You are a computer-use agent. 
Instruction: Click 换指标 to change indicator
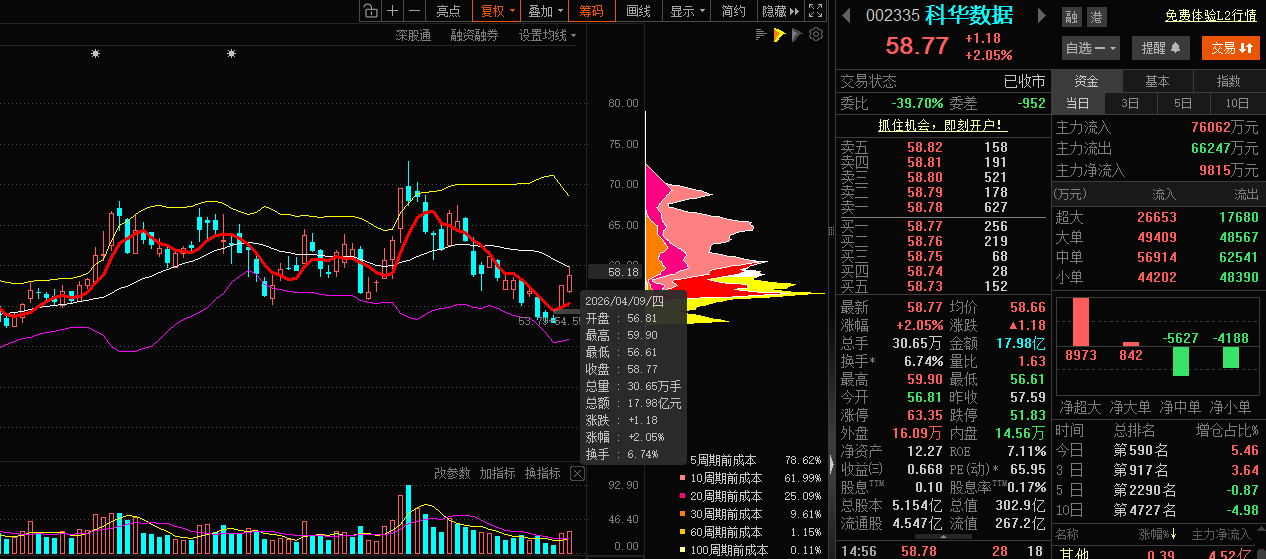(542, 474)
